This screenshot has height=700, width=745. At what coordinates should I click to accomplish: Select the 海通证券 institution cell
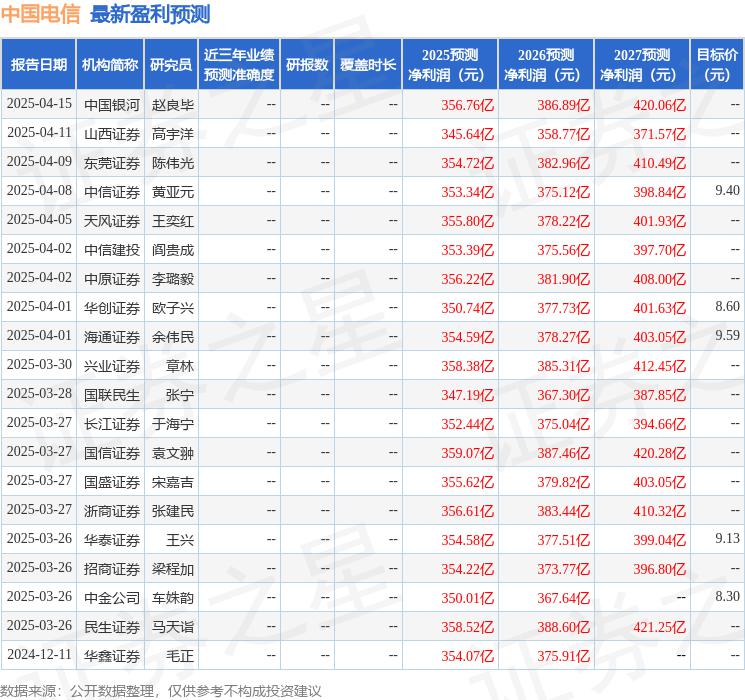pos(112,337)
